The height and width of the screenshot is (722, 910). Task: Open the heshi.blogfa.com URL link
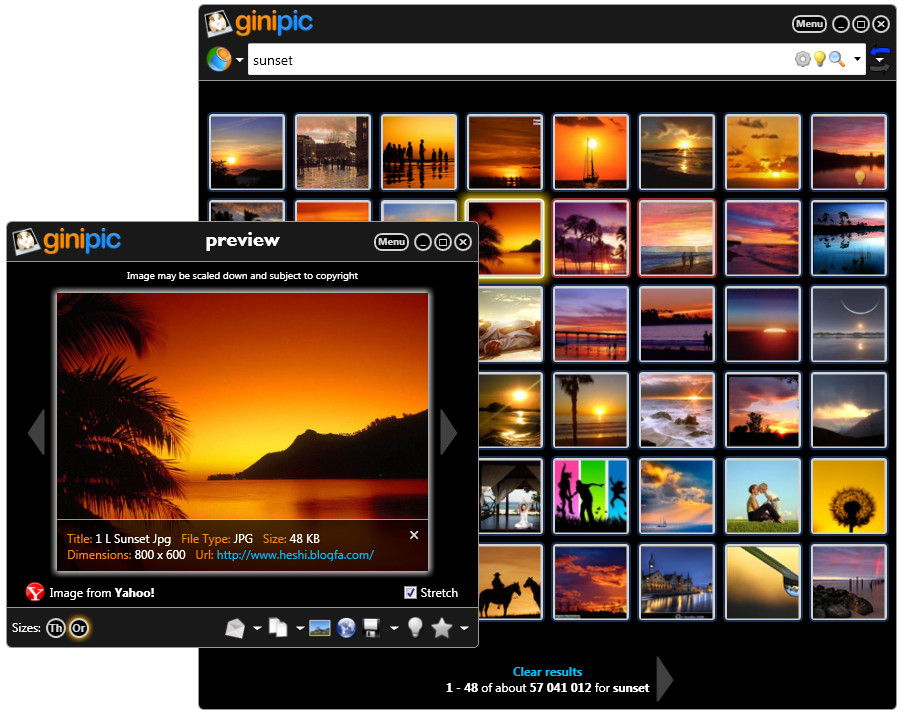tap(295, 555)
